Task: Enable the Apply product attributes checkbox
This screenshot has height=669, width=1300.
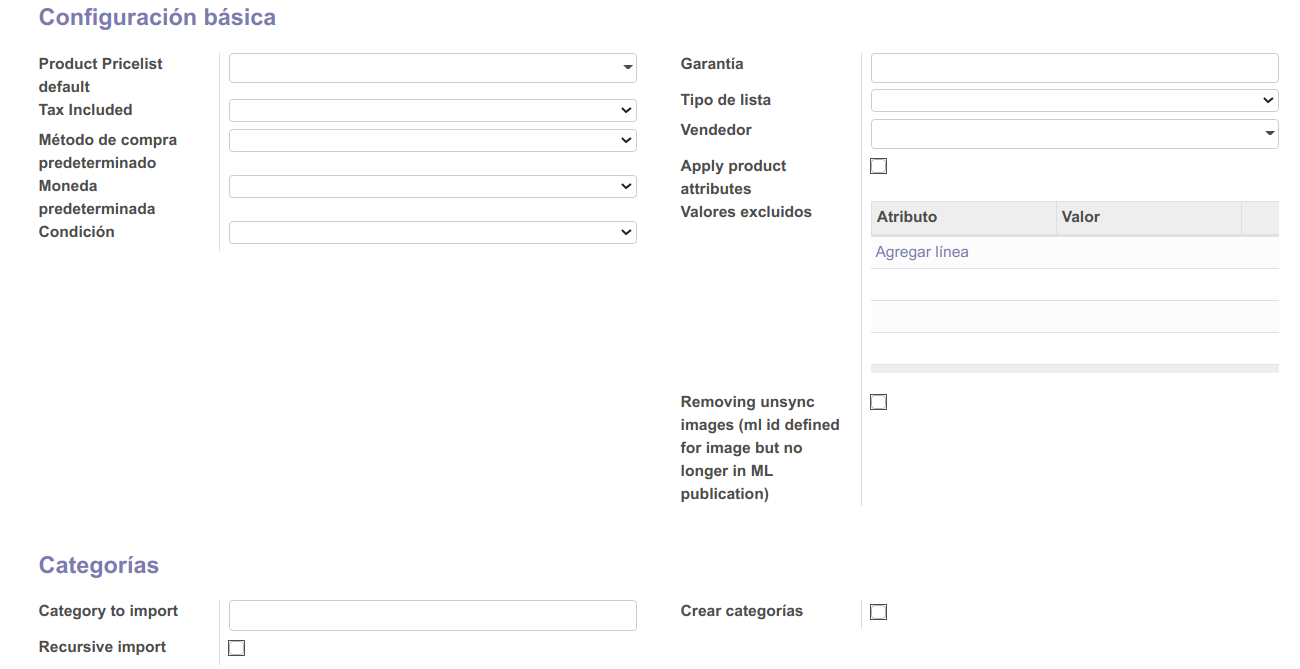Action: tap(879, 166)
